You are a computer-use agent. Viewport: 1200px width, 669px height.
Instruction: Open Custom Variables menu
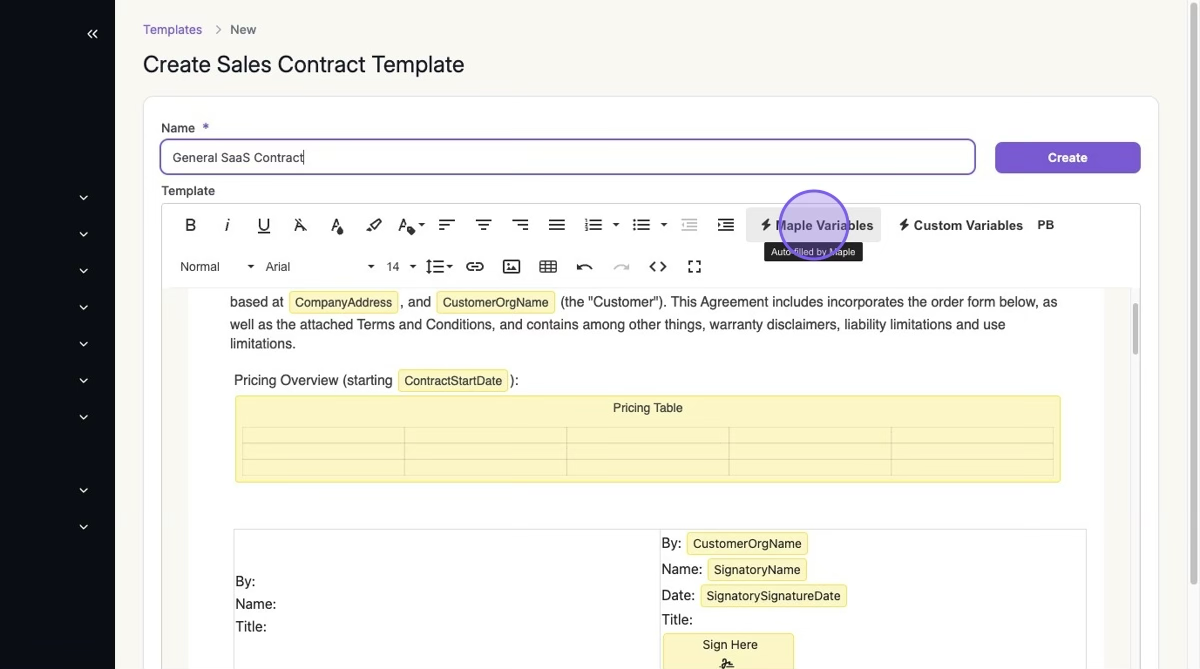click(x=960, y=225)
